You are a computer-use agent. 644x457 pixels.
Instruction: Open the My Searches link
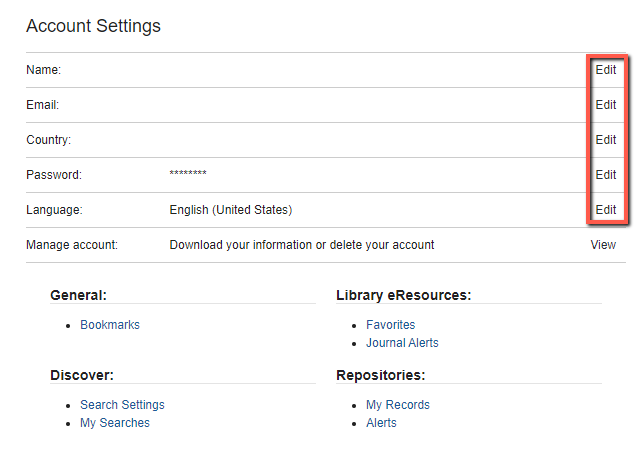coord(115,423)
